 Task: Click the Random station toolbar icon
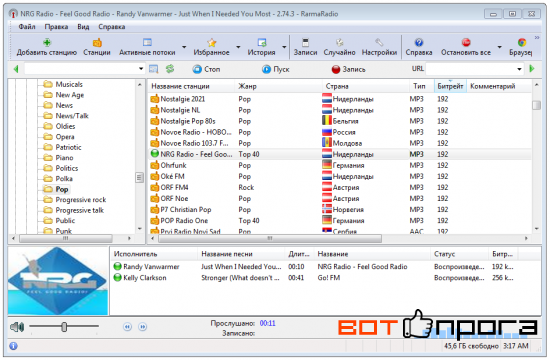point(339,43)
